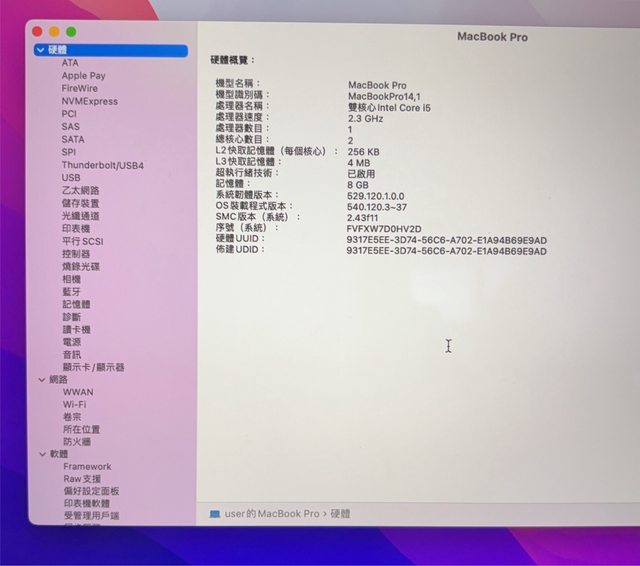640x566 pixels.
Task: Open 控制器 in the sidebar
Action: [76, 254]
